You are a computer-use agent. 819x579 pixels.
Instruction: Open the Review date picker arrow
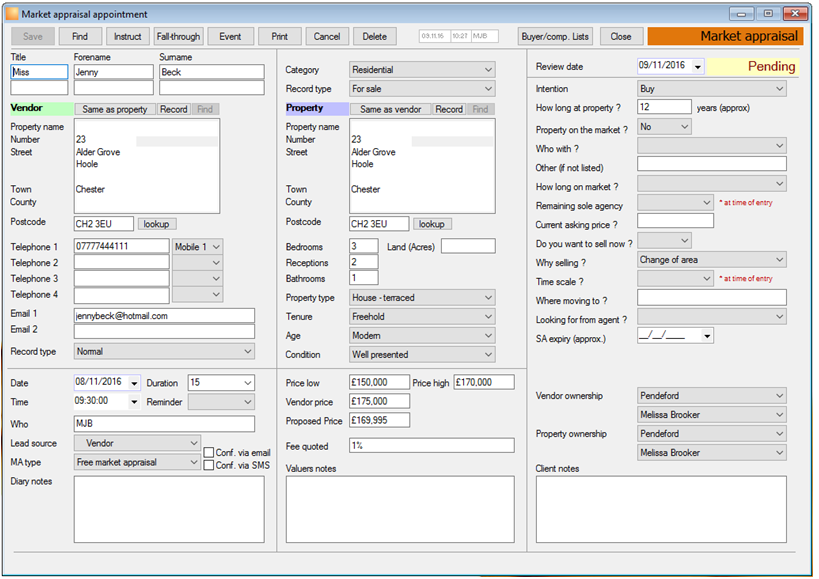698,67
